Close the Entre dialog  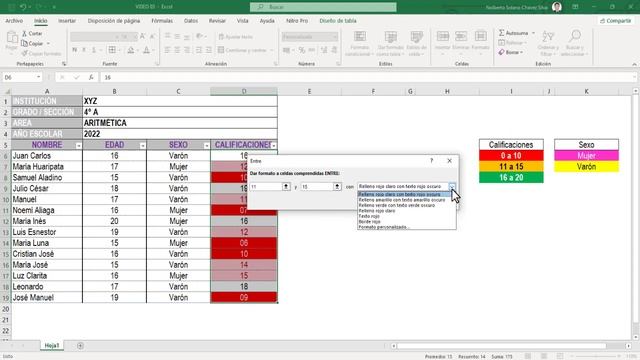click(x=449, y=161)
